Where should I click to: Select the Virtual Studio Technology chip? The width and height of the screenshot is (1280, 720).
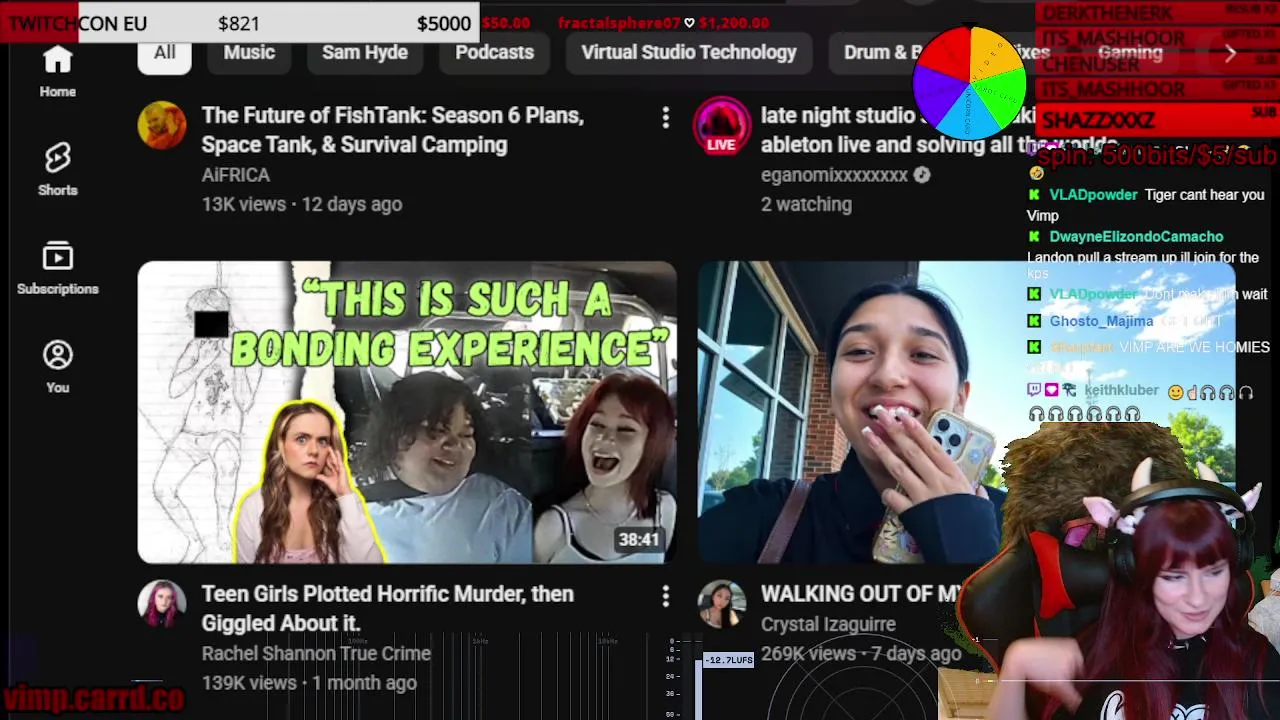[x=689, y=52]
